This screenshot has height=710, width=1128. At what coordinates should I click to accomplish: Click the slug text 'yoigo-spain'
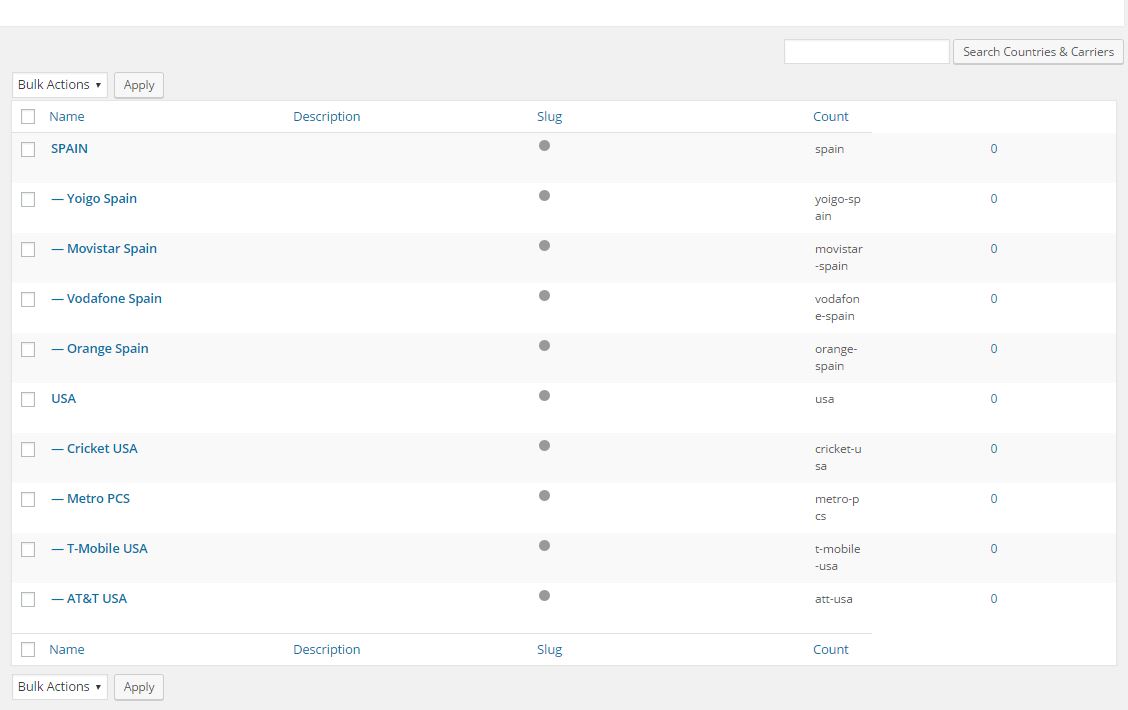[x=837, y=208]
